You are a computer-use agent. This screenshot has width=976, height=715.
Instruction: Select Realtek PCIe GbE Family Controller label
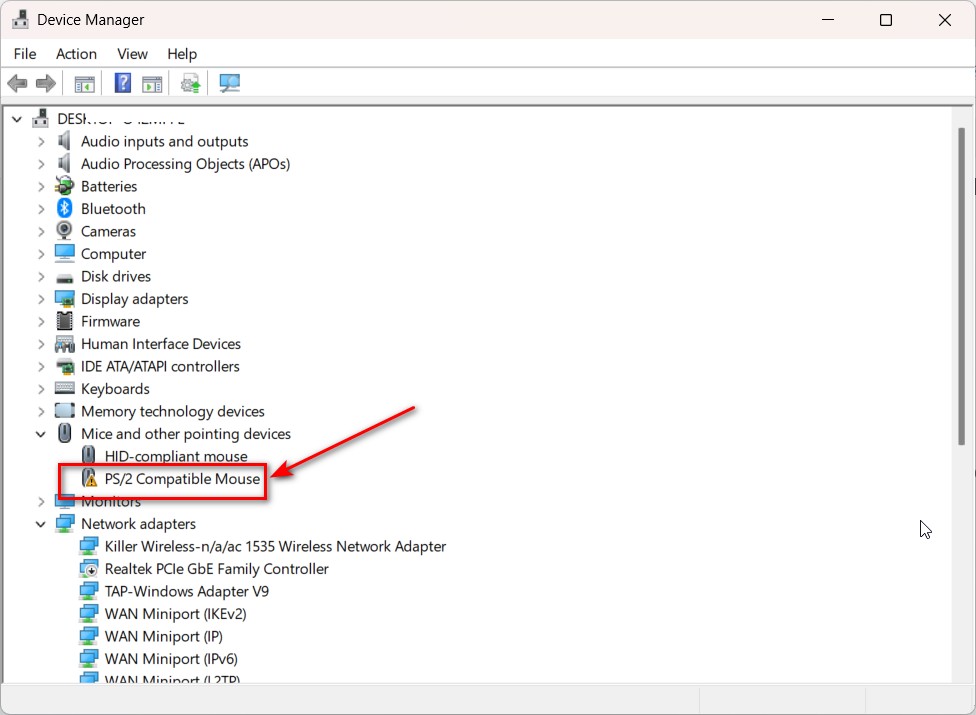pyautogui.click(x=217, y=569)
